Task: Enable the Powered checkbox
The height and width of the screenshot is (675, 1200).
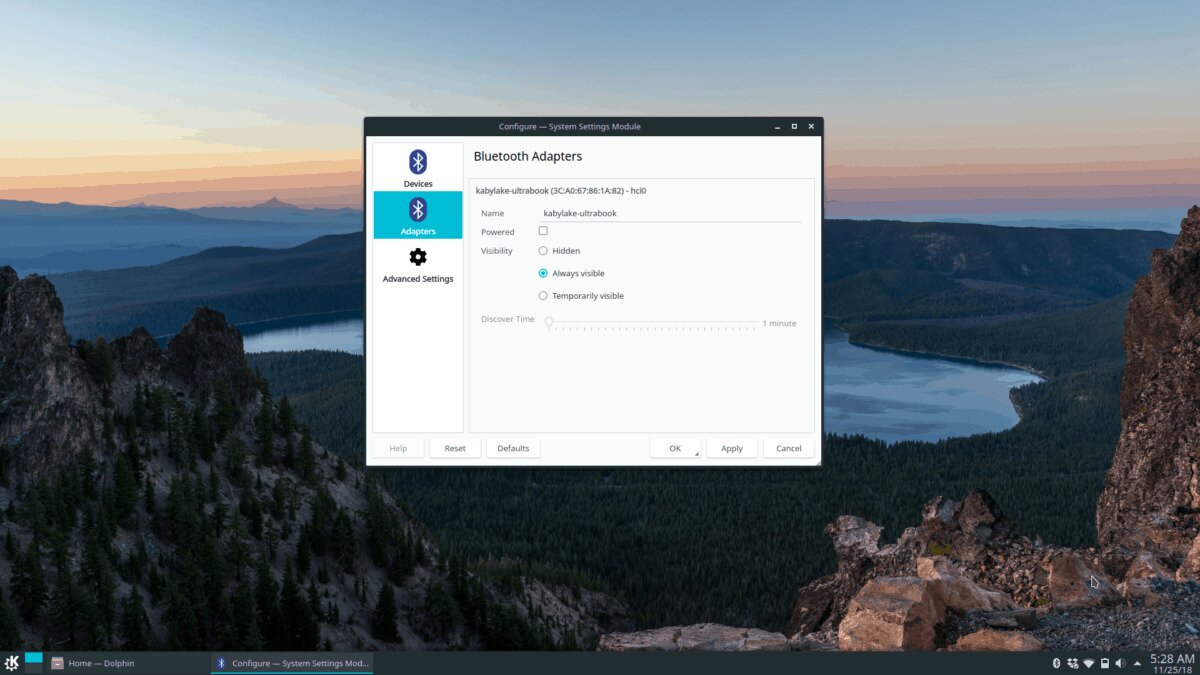Action: coord(543,231)
